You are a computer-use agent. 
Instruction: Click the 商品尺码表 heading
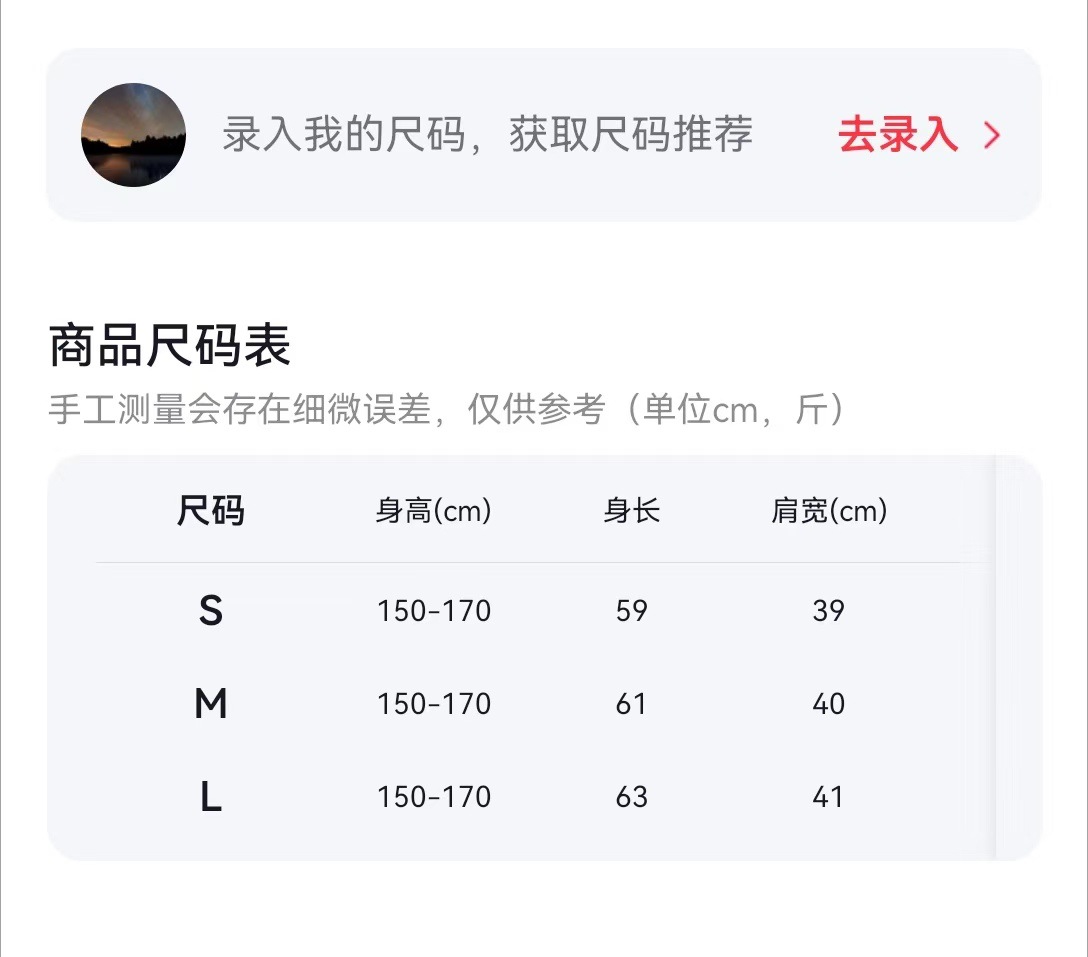(170, 346)
